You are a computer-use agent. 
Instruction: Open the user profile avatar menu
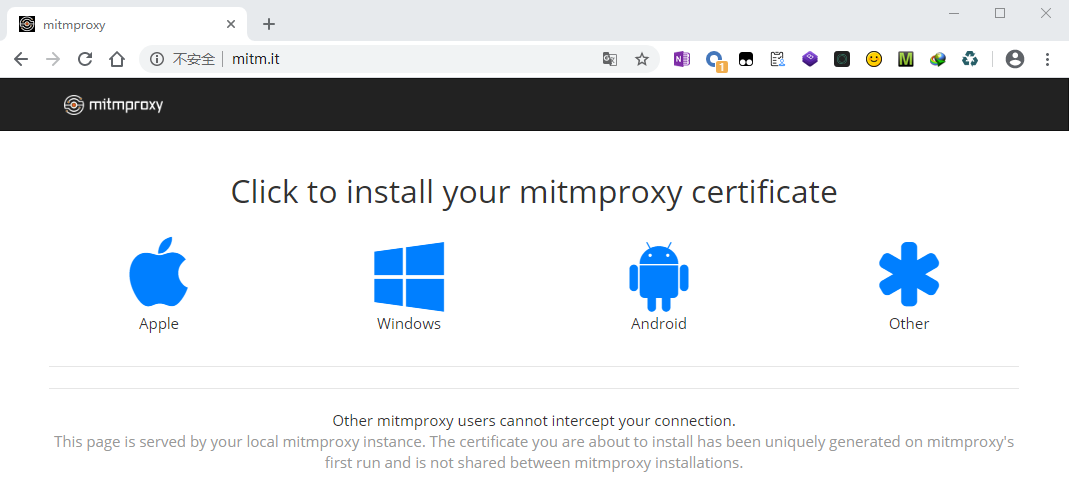[1015, 60]
